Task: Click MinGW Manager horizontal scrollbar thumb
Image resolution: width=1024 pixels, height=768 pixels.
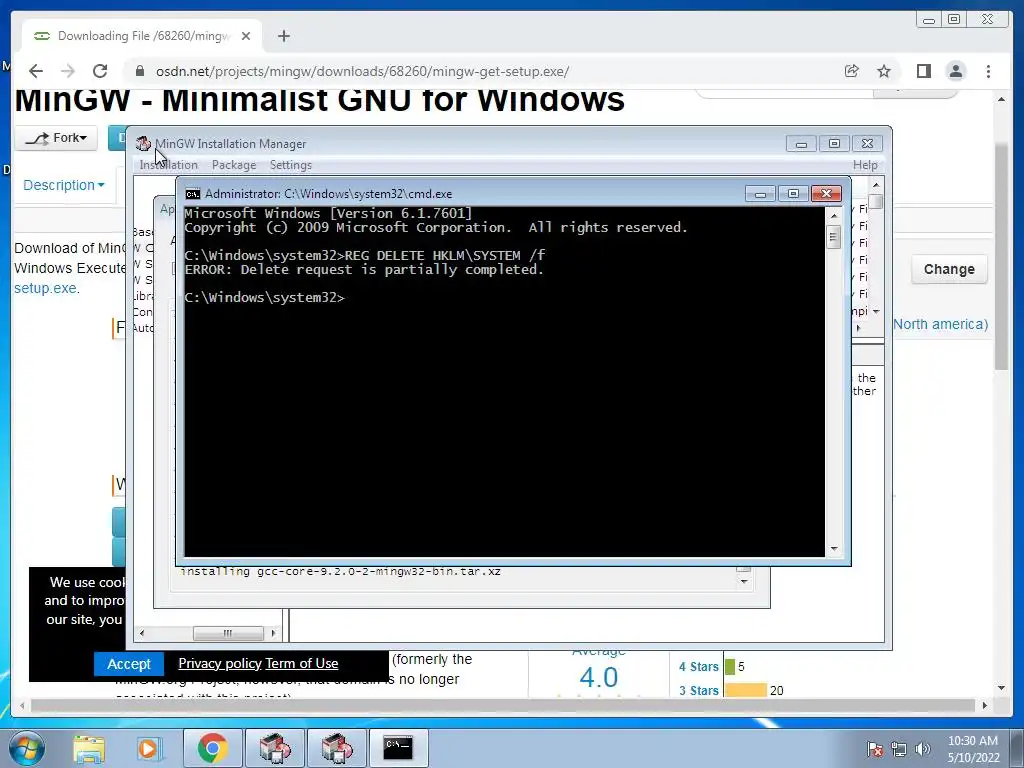Action: pos(228,633)
